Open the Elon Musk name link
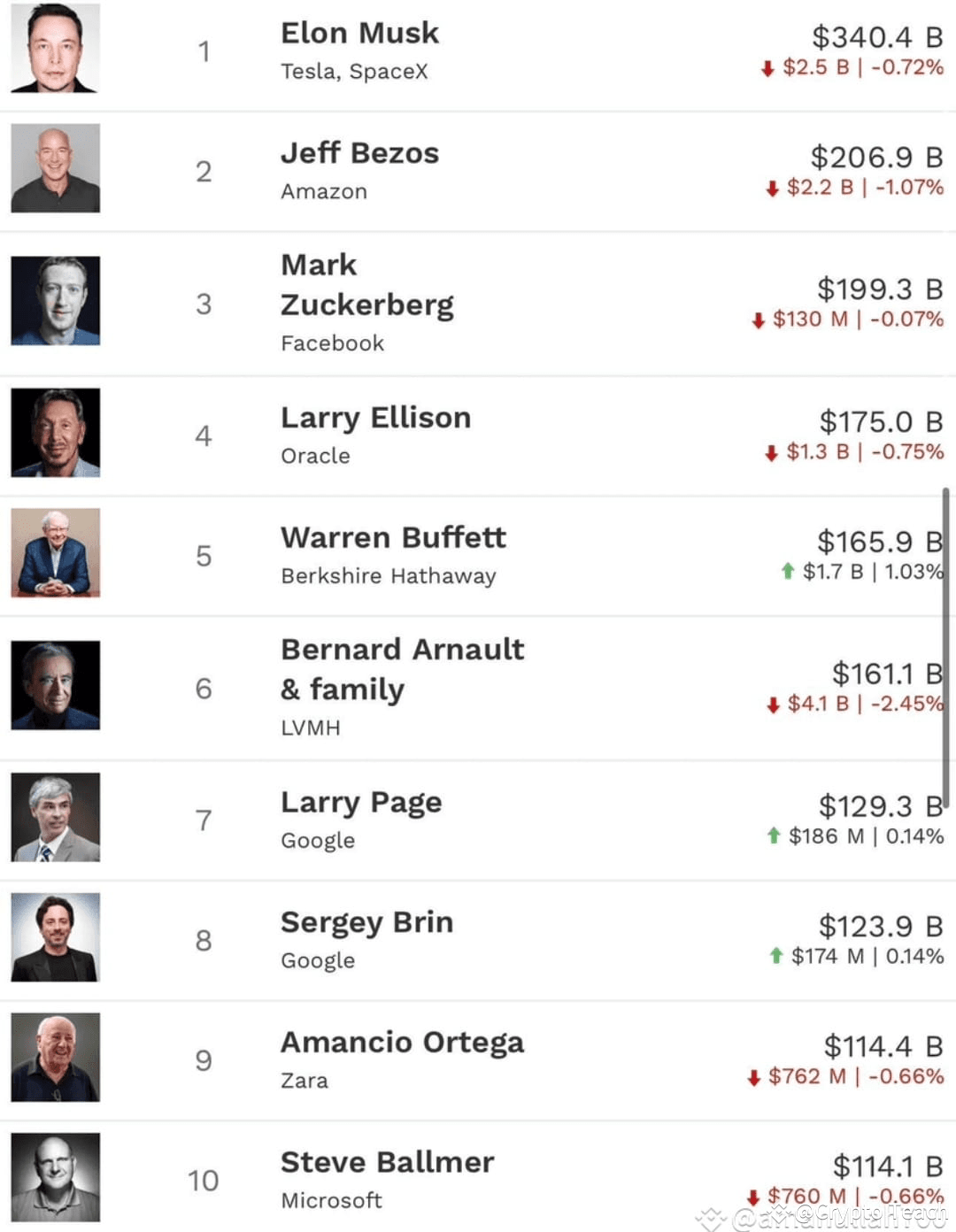Viewport: 956px width, 1232px height. (x=359, y=33)
